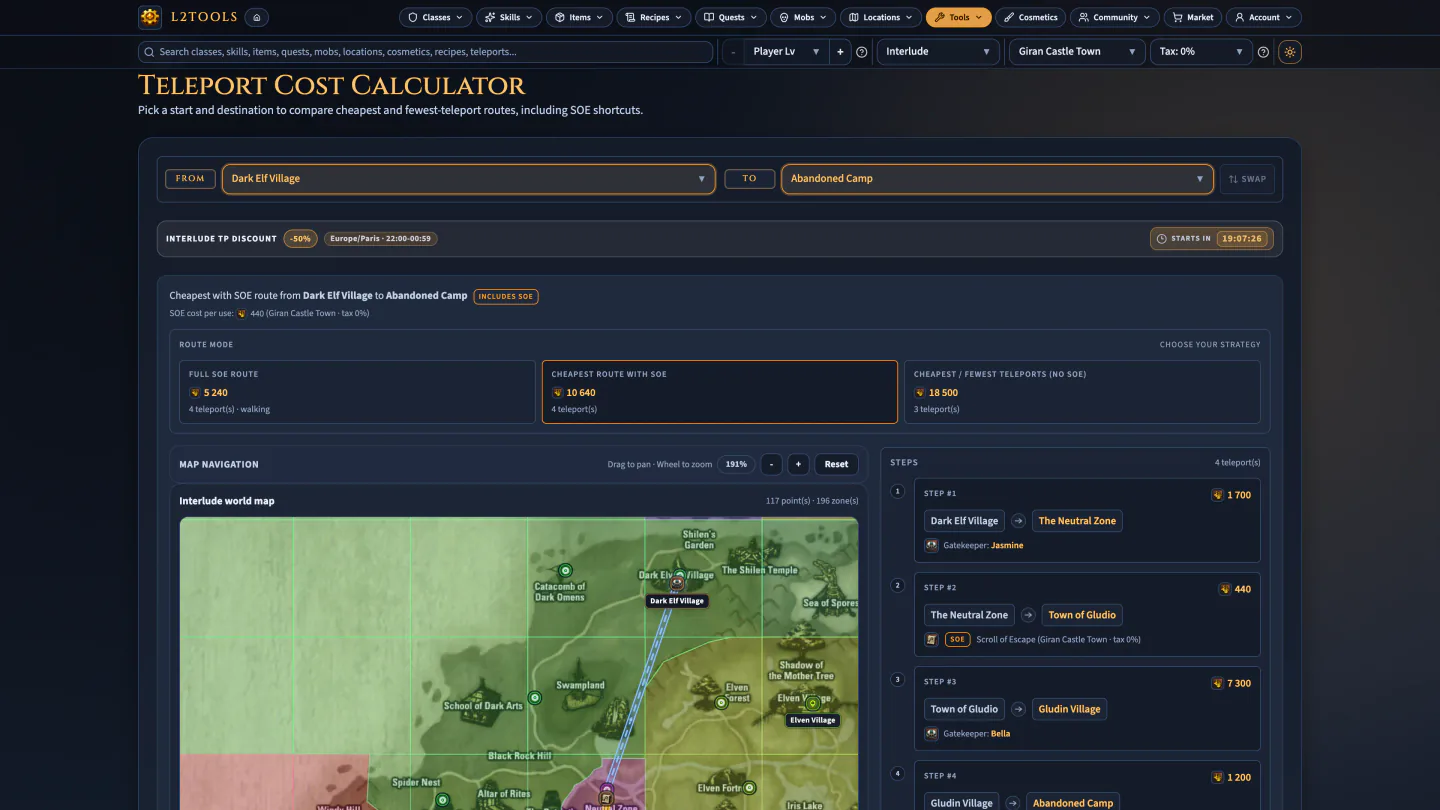Screen dimensions: 1440x810
Task: Select the Catacomb of Dark Omens map point
Action: click(x=564, y=570)
